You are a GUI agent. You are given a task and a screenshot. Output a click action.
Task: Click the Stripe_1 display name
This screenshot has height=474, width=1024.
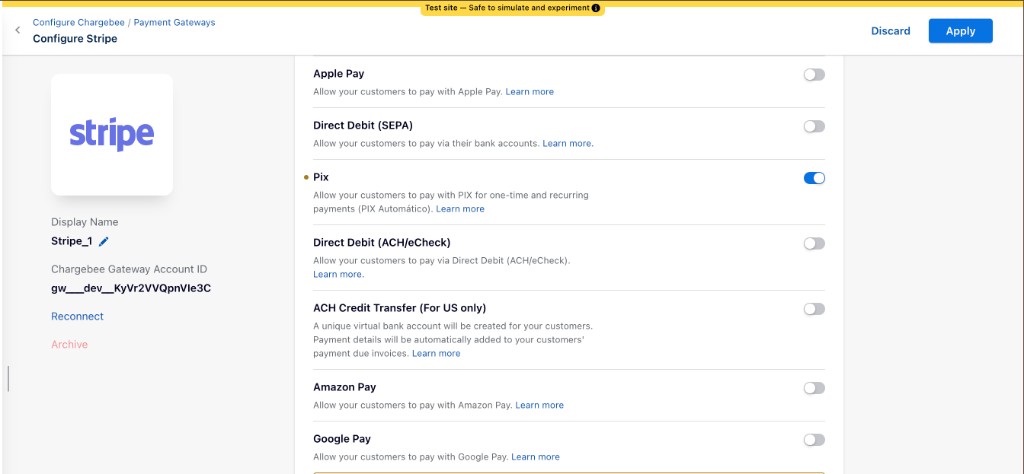(x=71, y=241)
